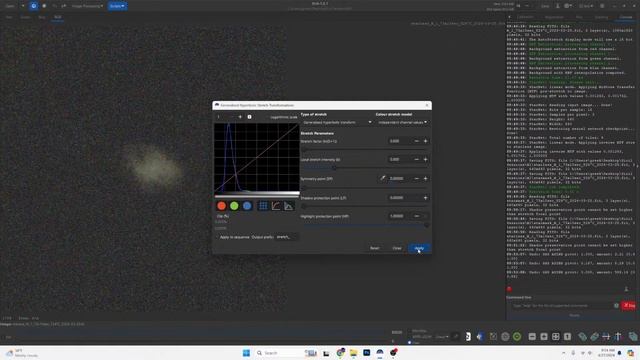Toggle the green channel histogram button
This screenshot has width=640, height=360.
pyautogui.click(x=234, y=206)
